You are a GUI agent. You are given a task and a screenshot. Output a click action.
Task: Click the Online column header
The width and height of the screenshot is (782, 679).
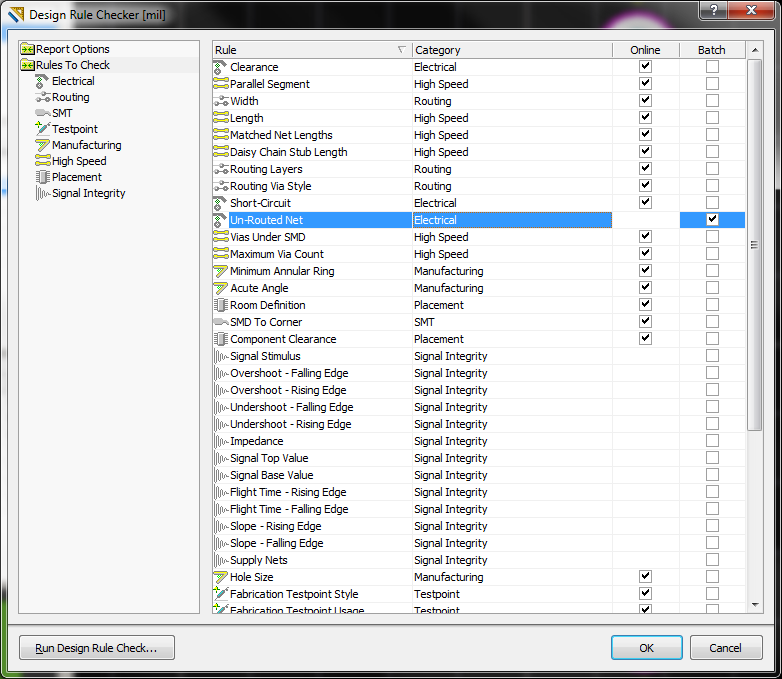tap(645, 50)
